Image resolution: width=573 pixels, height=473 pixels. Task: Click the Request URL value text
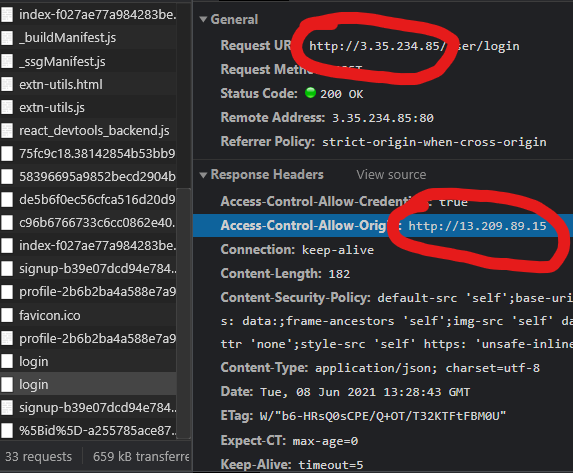[x=414, y=46]
